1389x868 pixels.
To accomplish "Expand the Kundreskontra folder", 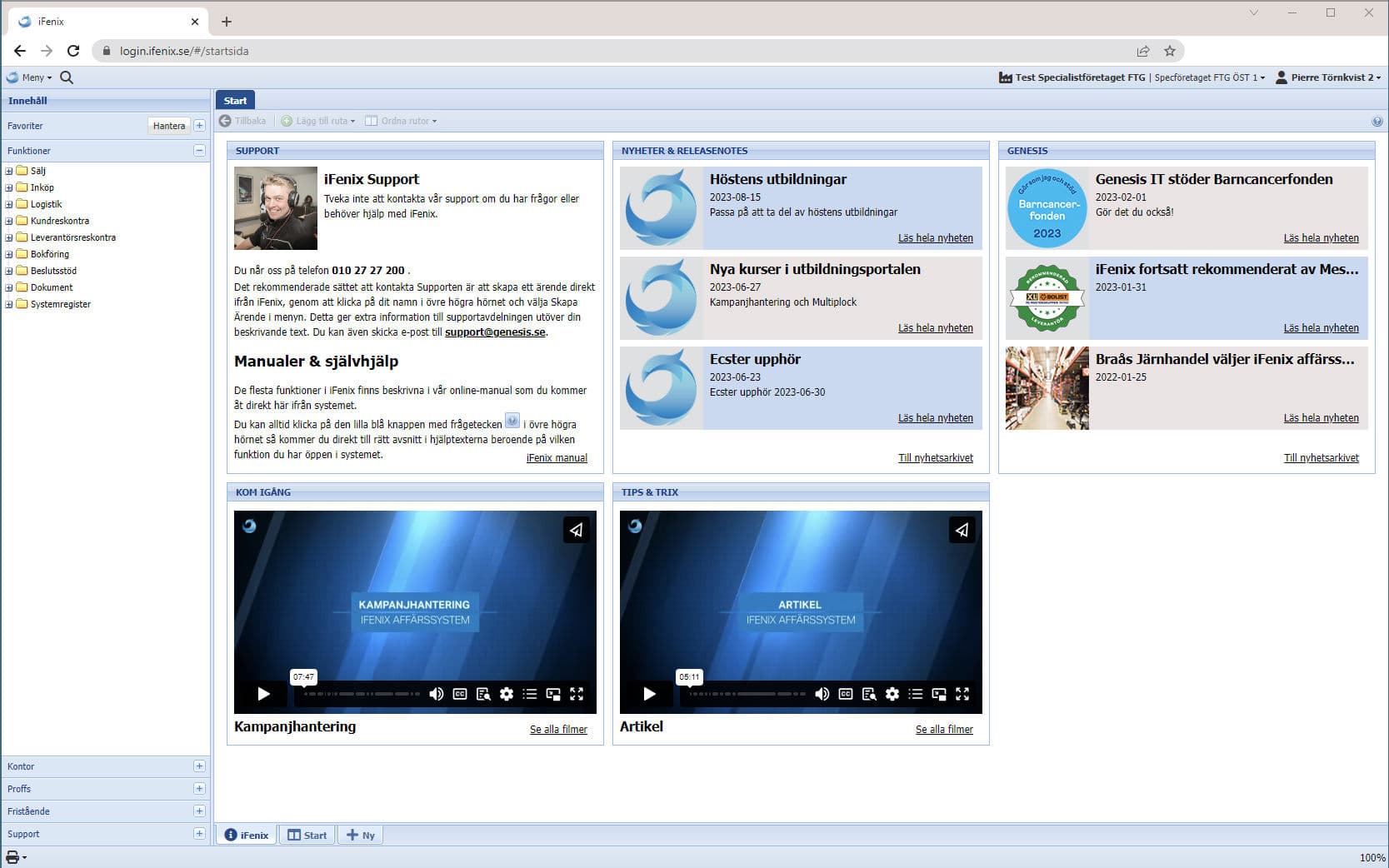I will click(9, 221).
